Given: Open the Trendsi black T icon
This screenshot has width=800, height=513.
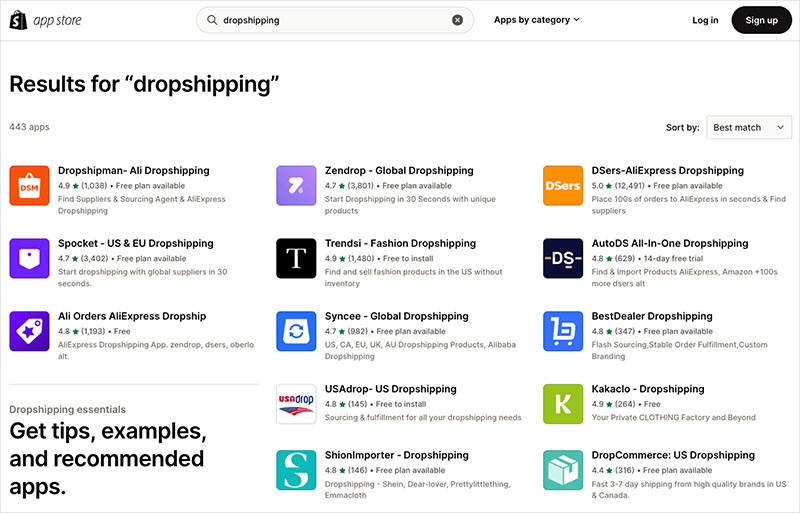Looking at the screenshot, I should 296,258.
